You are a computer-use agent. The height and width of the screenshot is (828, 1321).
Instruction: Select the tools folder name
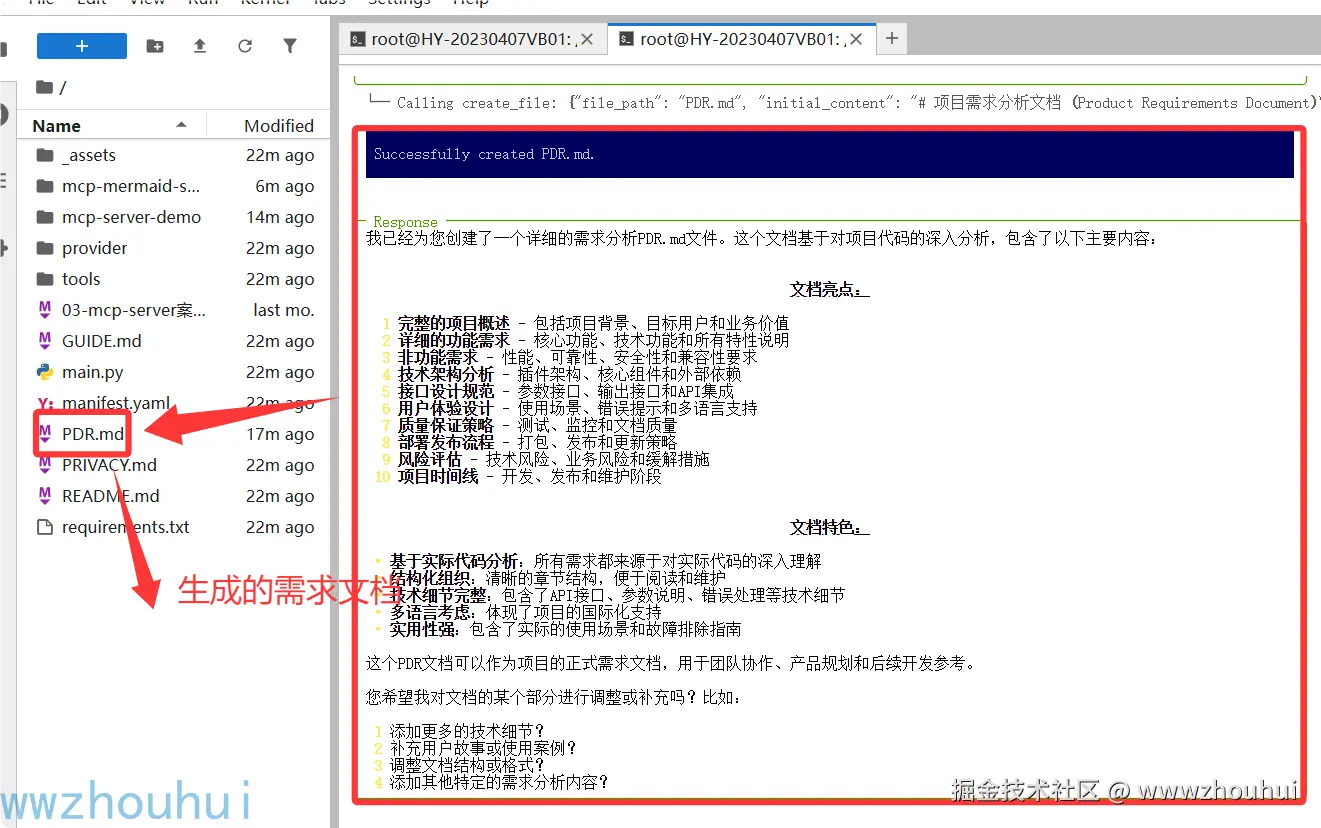pyautogui.click(x=81, y=279)
